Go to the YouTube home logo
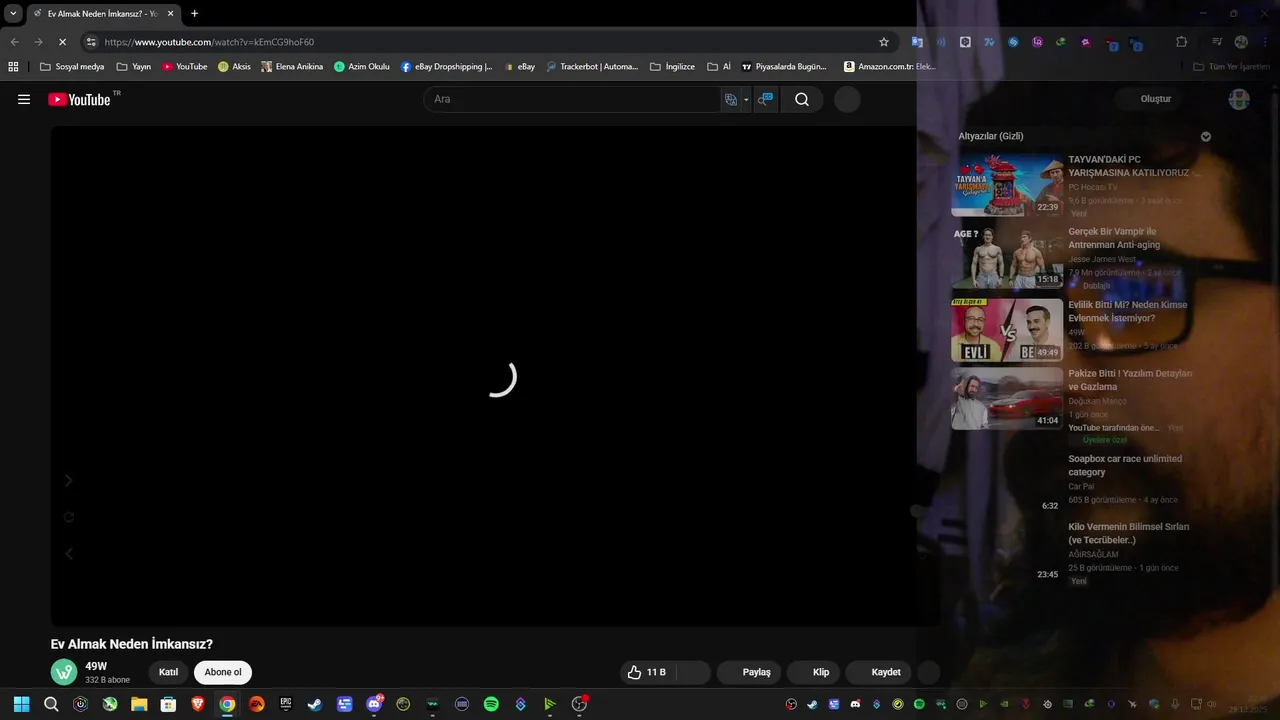This screenshot has height=720, width=1280. tap(80, 99)
